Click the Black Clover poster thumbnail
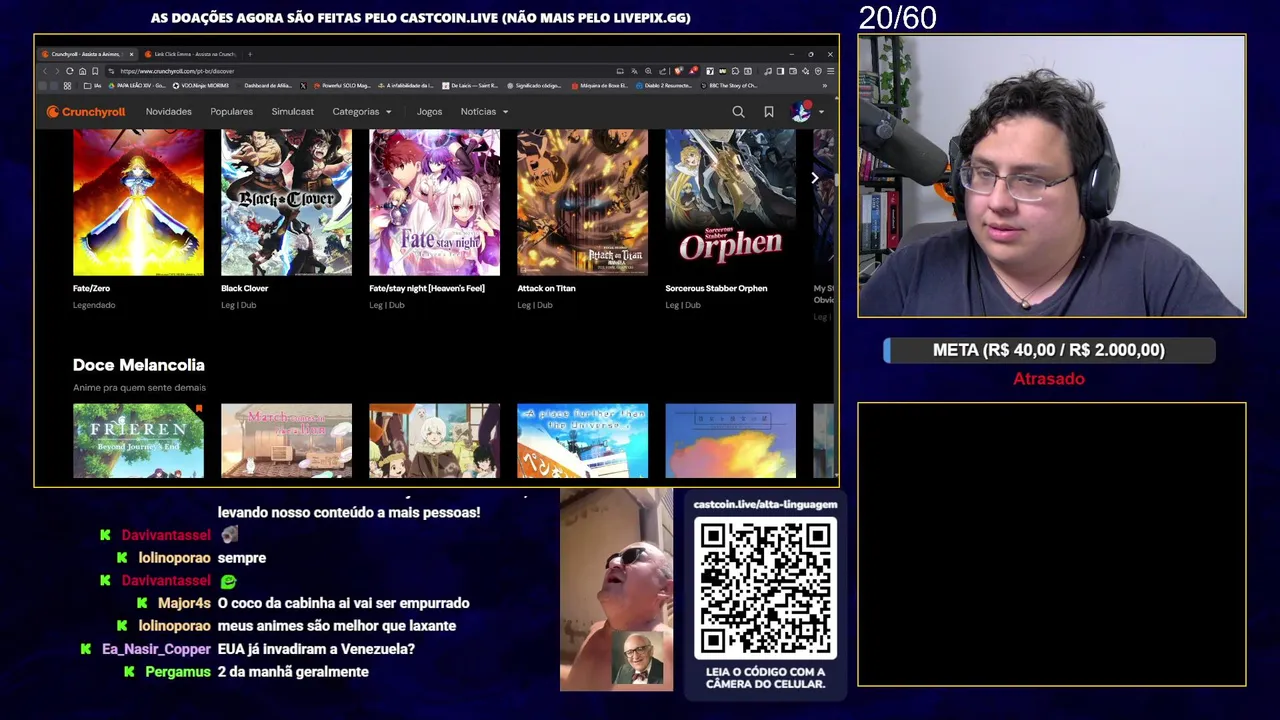1280x720 pixels. (286, 202)
